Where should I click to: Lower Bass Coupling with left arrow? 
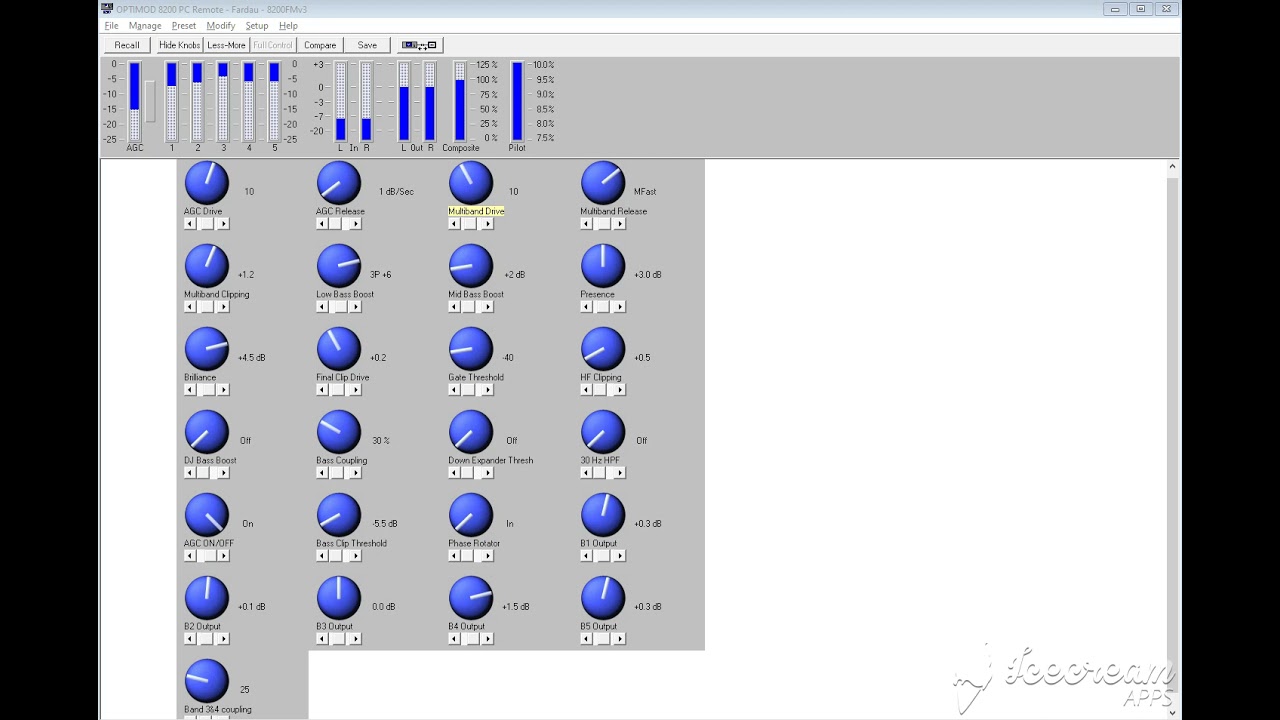coord(322,473)
